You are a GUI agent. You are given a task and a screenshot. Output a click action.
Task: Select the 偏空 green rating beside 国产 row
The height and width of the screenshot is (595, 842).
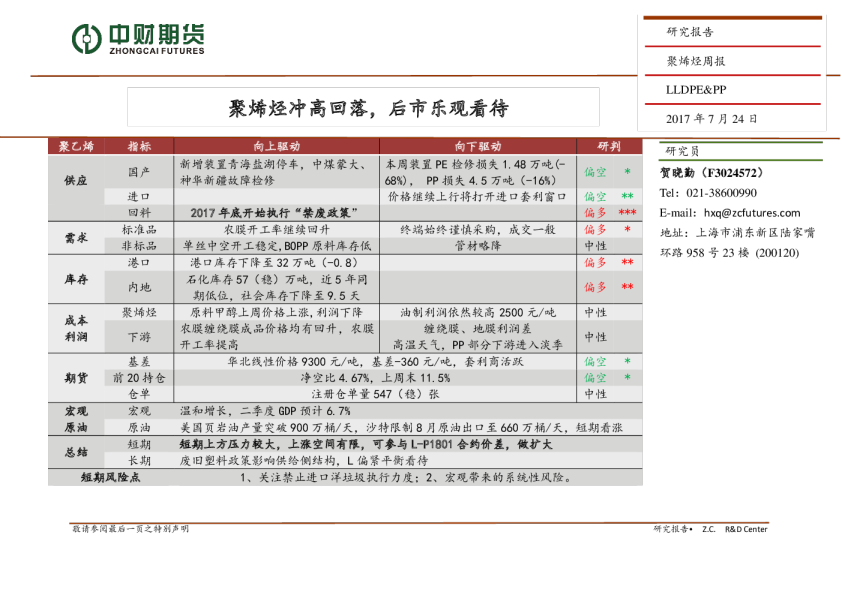tap(594, 172)
